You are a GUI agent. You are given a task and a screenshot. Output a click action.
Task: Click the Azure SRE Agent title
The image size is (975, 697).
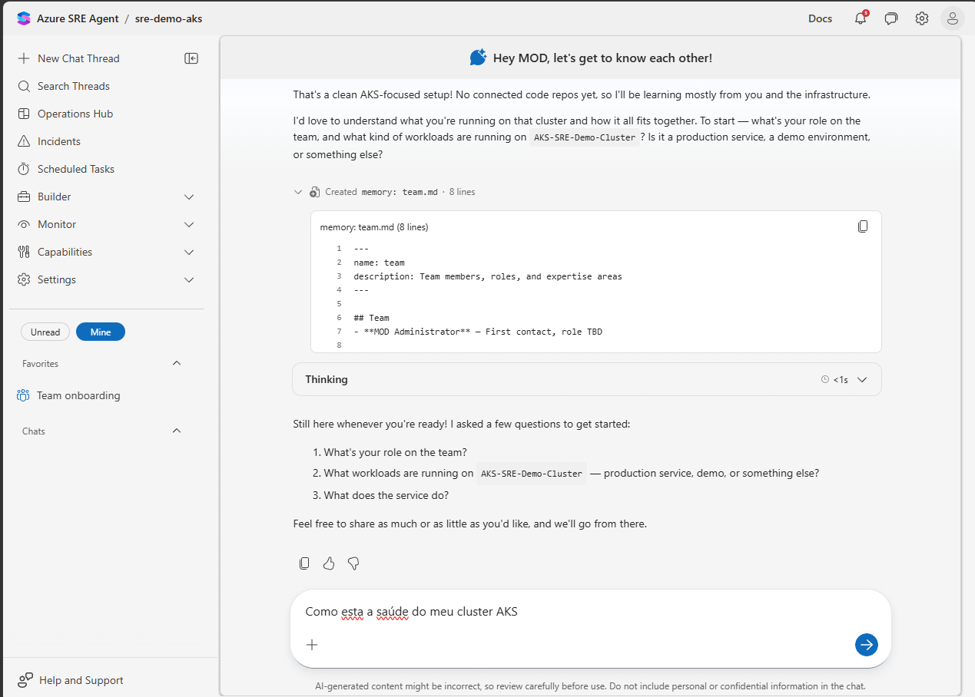point(78,19)
